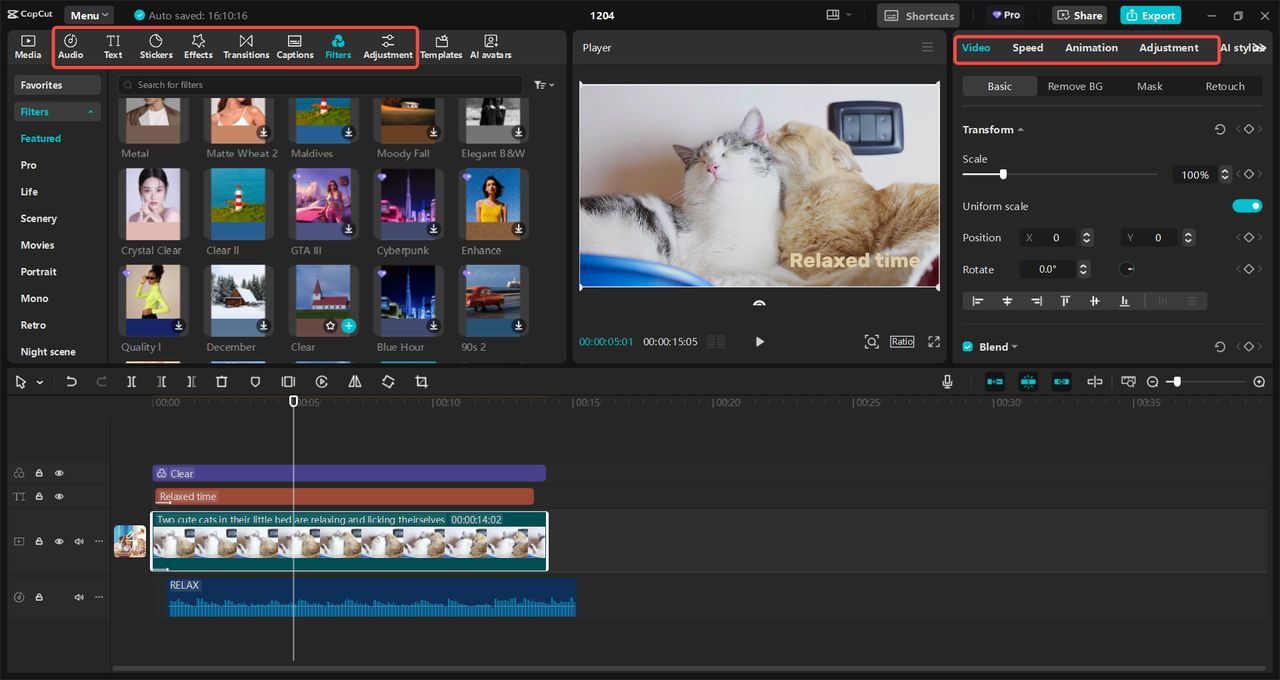Select the Remove BG sub-tab
The height and width of the screenshot is (680, 1280).
tap(1075, 86)
